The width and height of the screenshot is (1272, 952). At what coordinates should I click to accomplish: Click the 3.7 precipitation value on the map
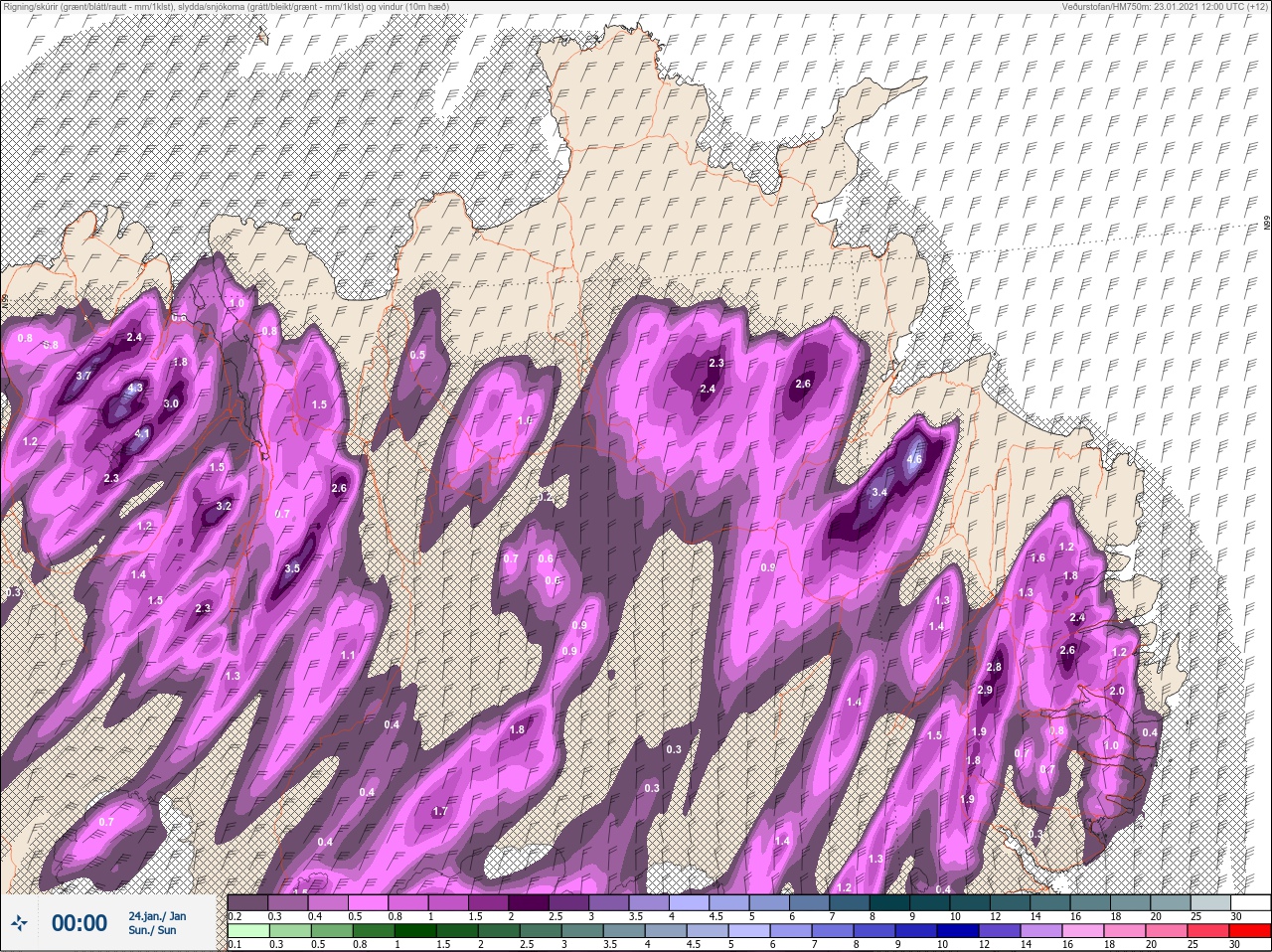[83, 376]
